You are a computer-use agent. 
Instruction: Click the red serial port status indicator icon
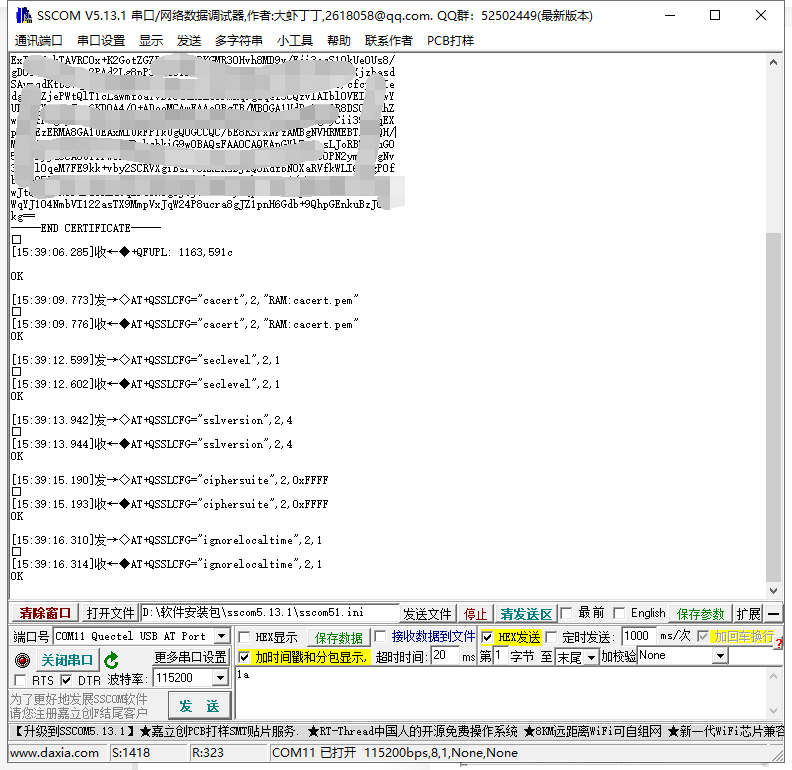[22, 660]
